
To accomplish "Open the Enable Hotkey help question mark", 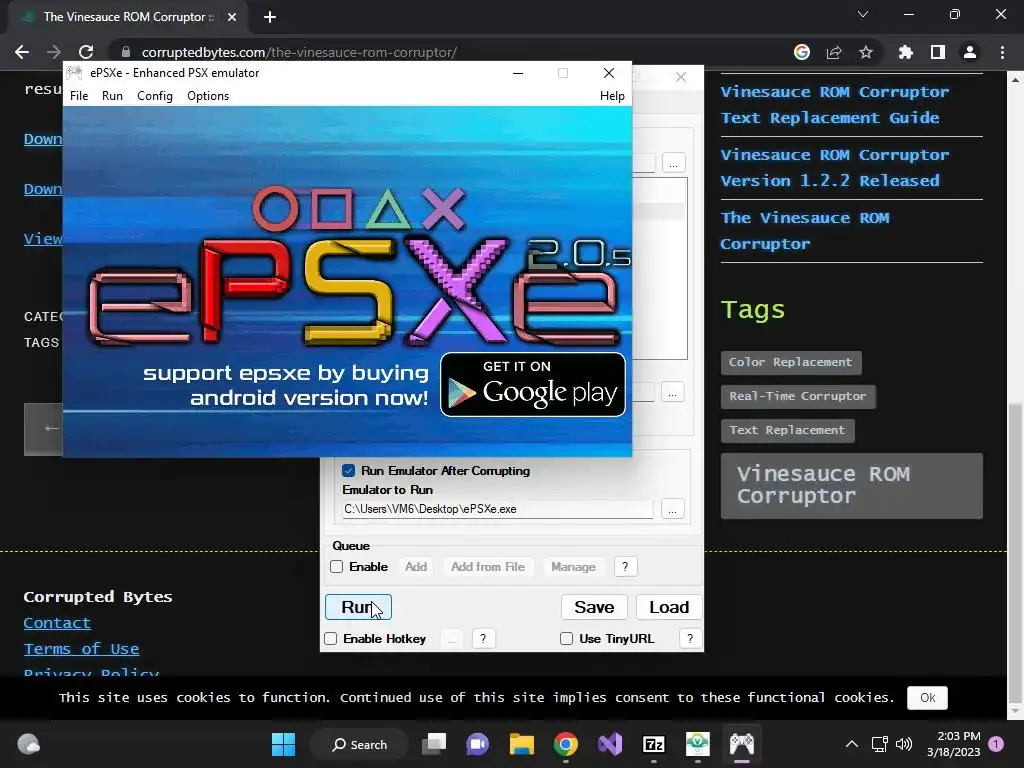I will (x=483, y=639).
